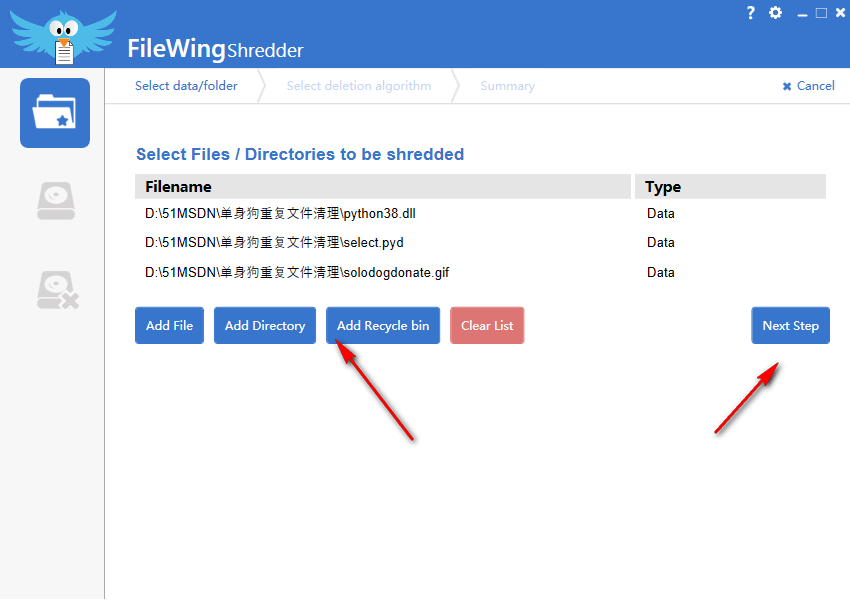This screenshot has height=600, width=850.
Task: Click Add Directory to include a folder
Action: [265, 326]
